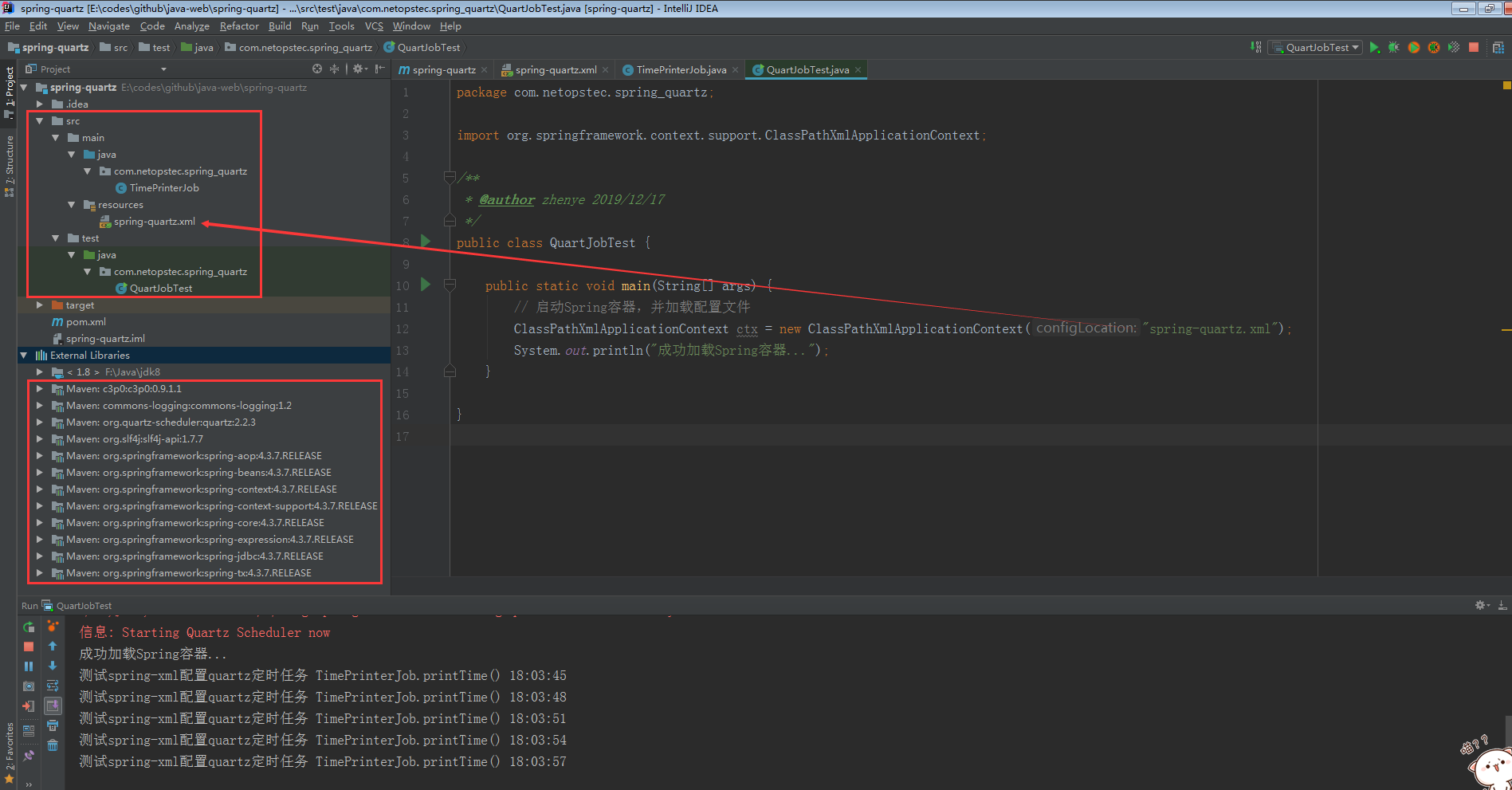1512x790 pixels.
Task: Open Project panel settings gear
Action: [359, 69]
